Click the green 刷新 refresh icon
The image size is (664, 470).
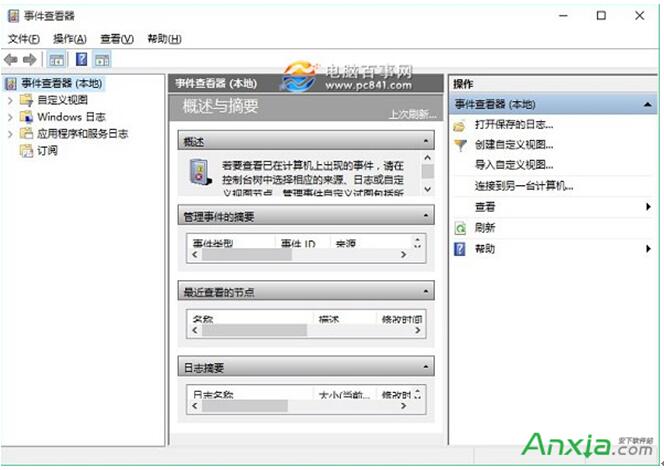[x=460, y=228]
